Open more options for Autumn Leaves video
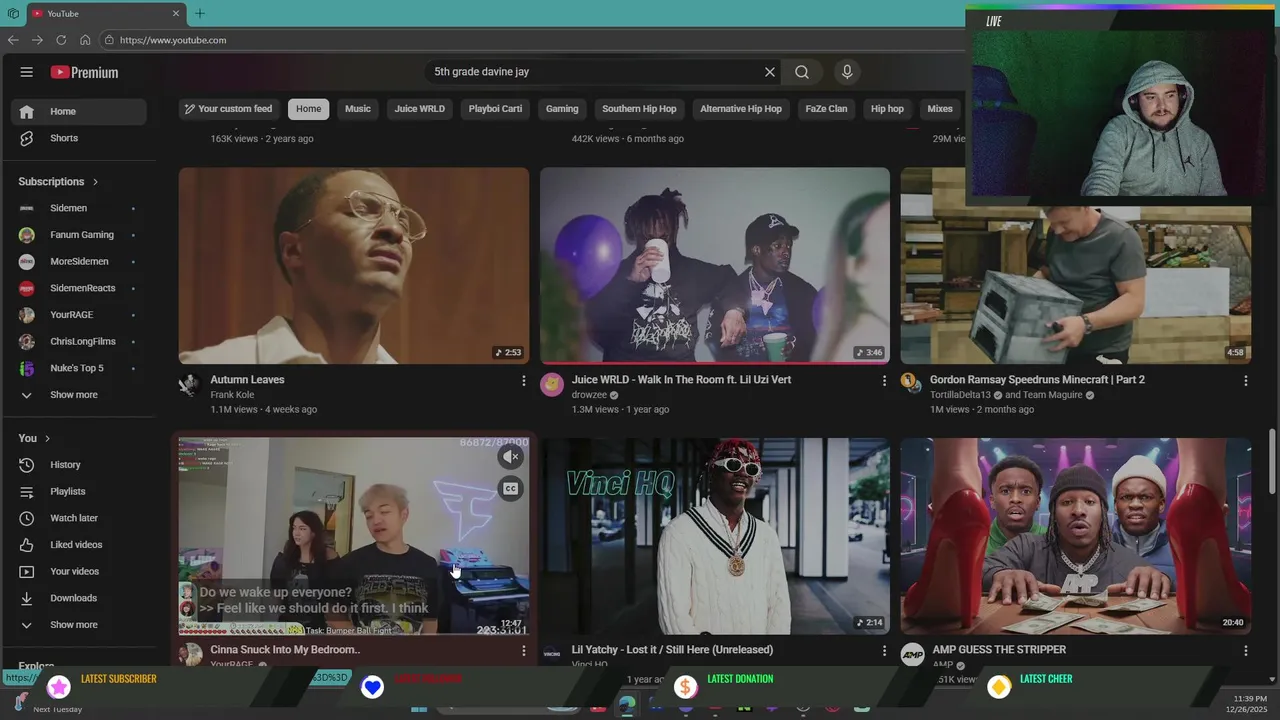The width and height of the screenshot is (1280, 720). tap(523, 381)
